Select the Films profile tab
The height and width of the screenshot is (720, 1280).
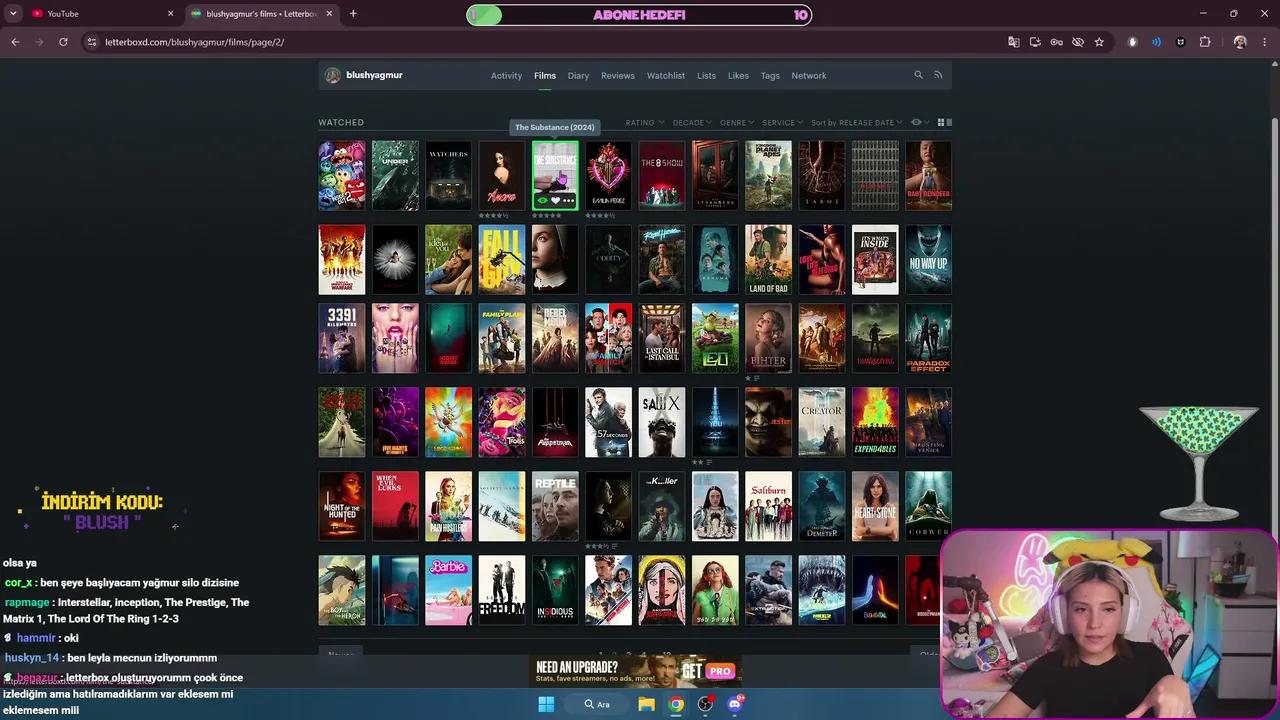tap(545, 76)
